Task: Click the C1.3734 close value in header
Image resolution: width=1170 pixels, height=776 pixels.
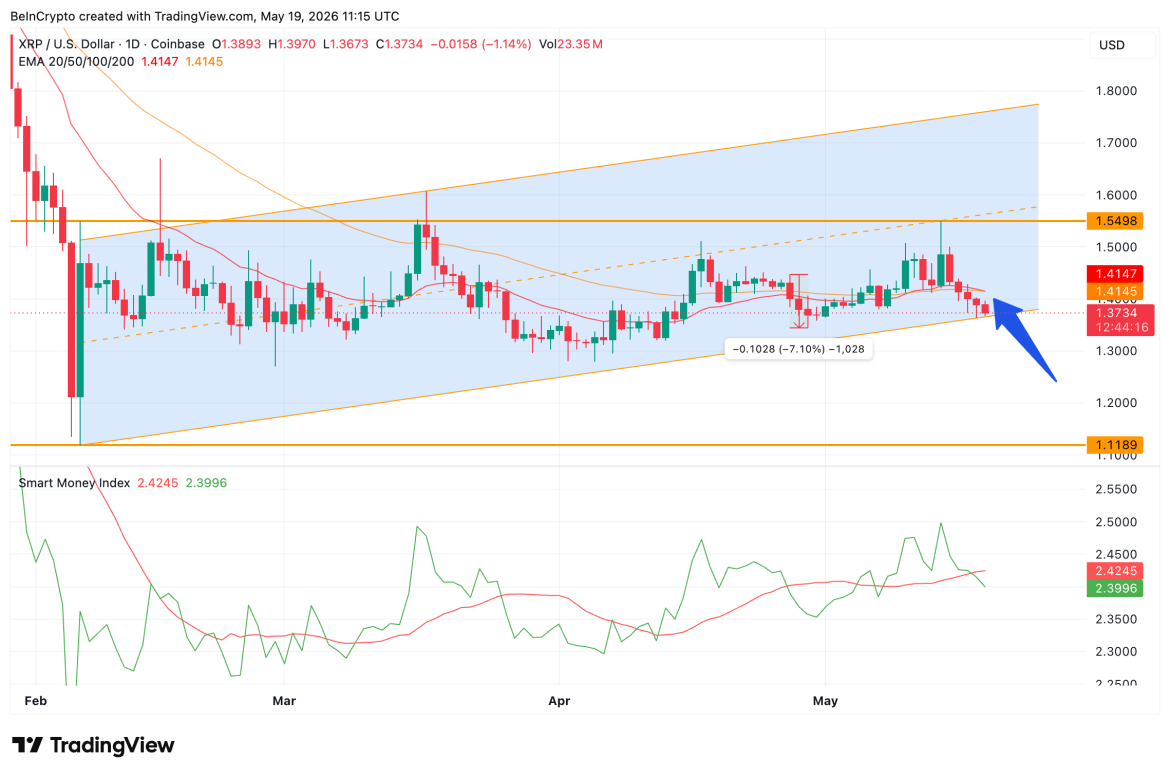Action: pos(399,44)
